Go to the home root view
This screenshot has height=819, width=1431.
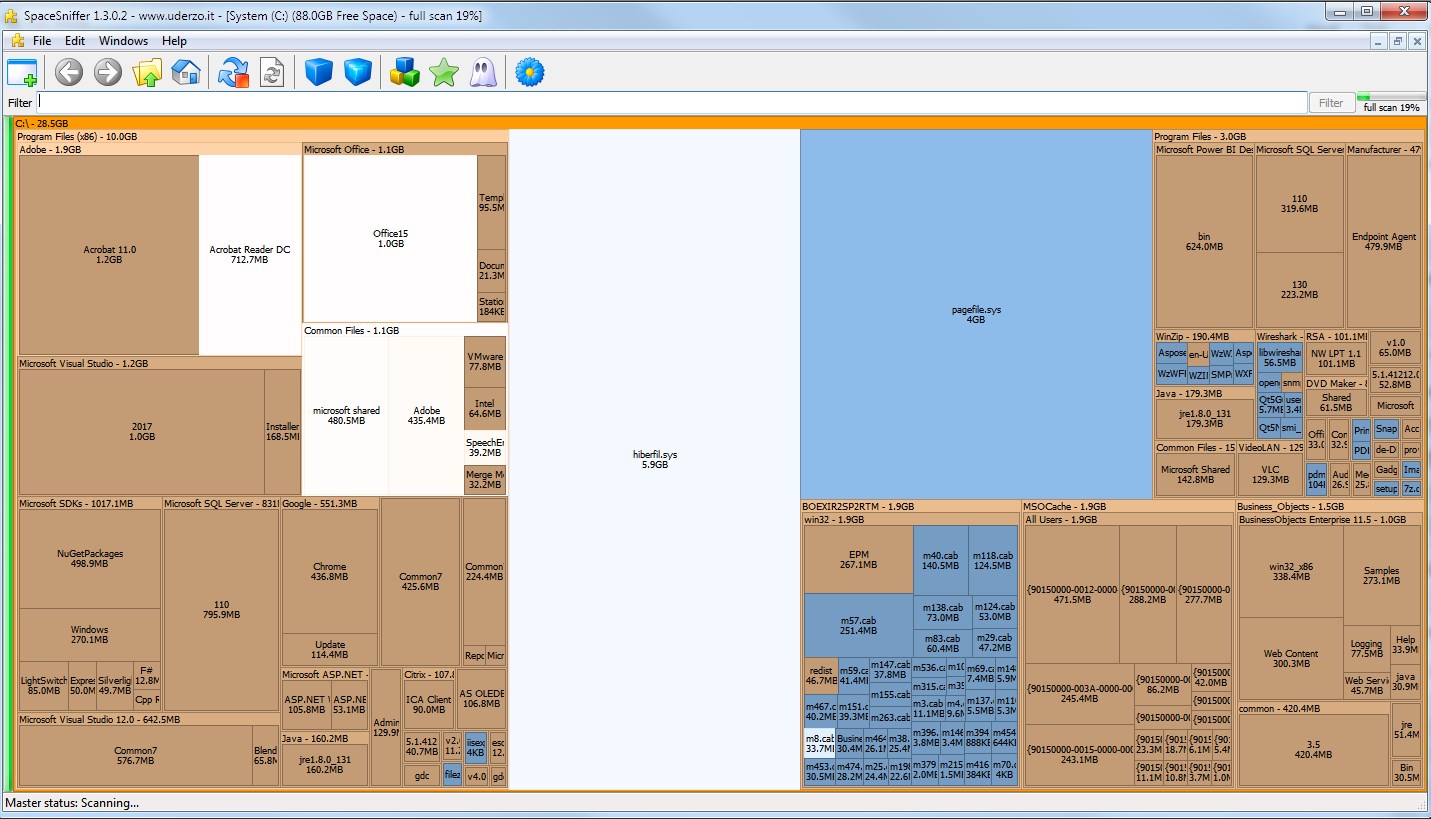point(186,72)
